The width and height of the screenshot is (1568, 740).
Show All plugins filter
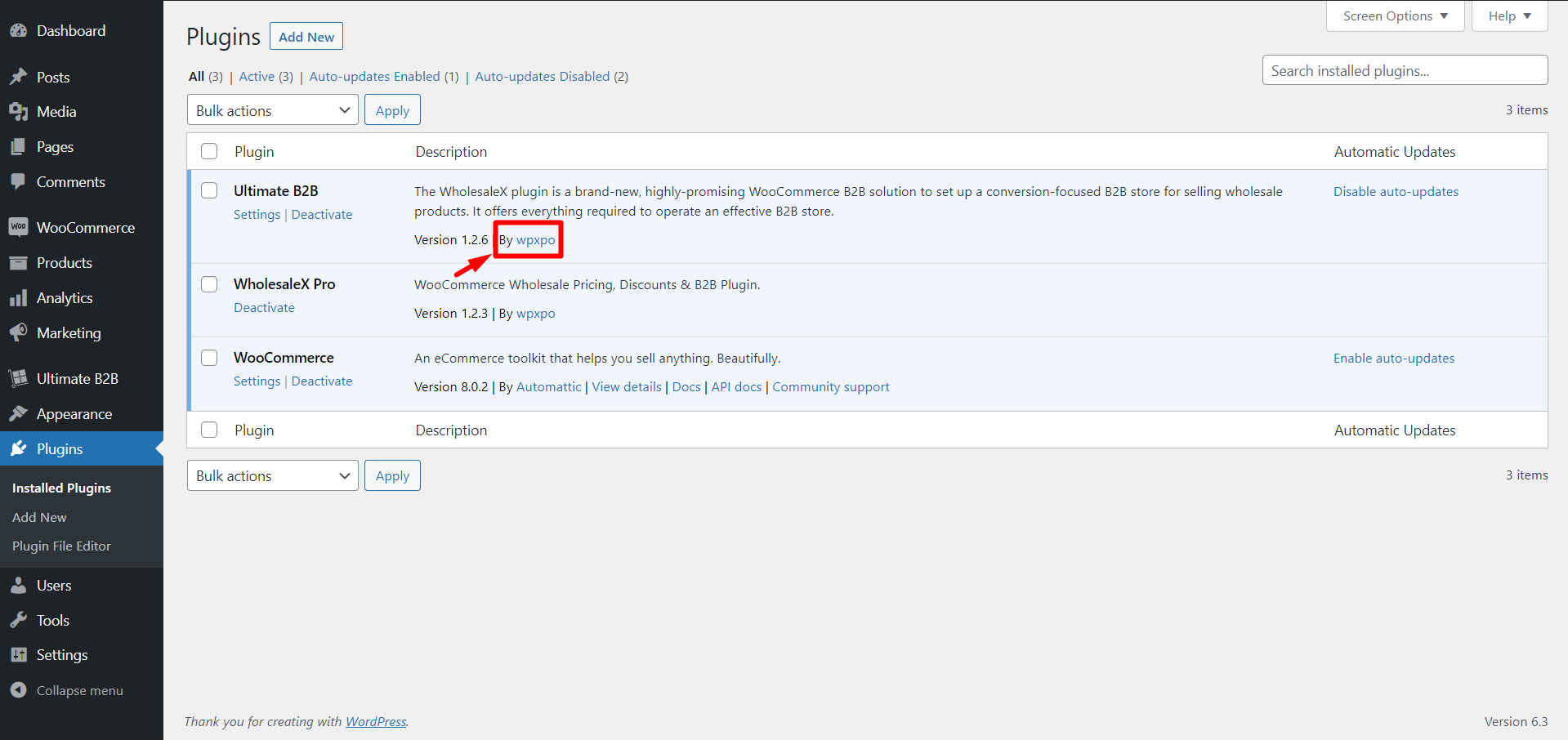(x=196, y=76)
